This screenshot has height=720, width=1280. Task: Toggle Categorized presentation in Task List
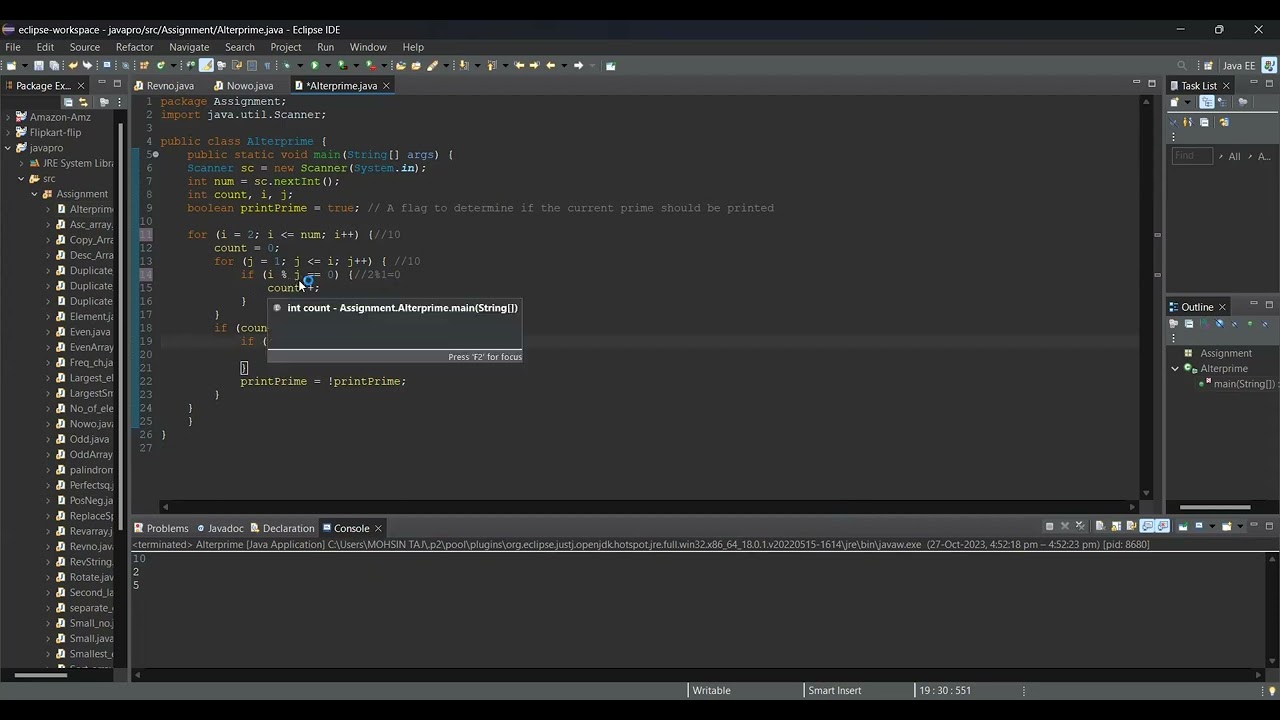click(1206, 102)
